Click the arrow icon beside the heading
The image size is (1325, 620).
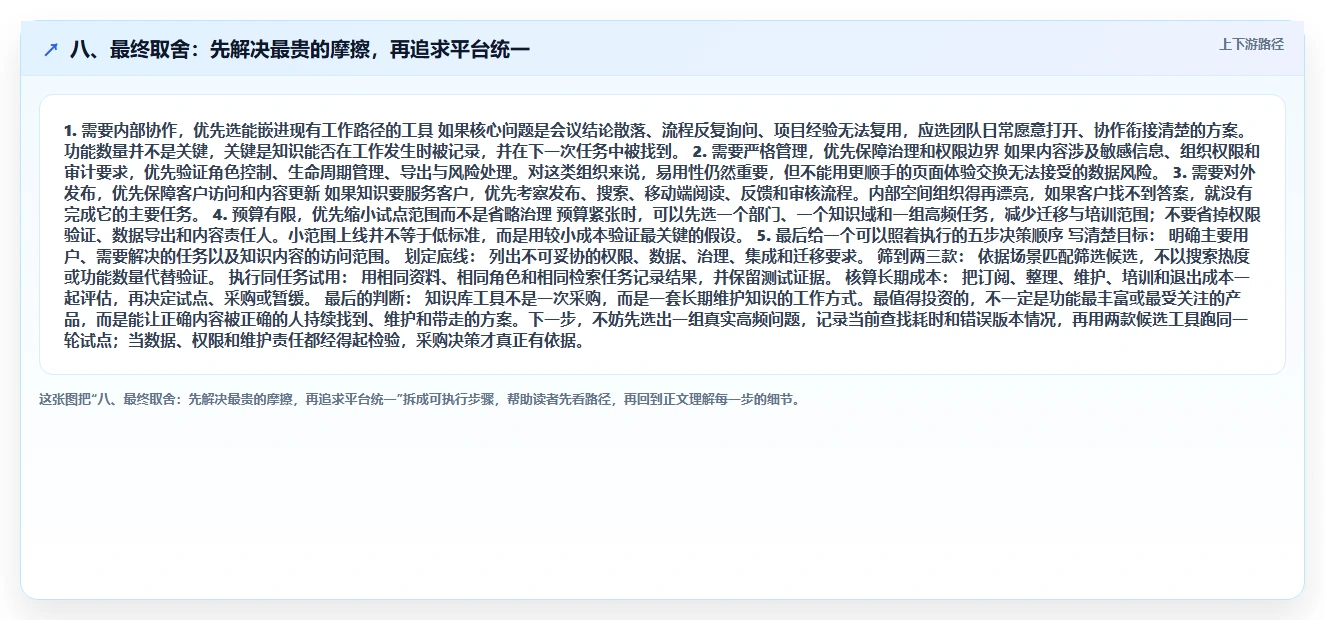51,49
